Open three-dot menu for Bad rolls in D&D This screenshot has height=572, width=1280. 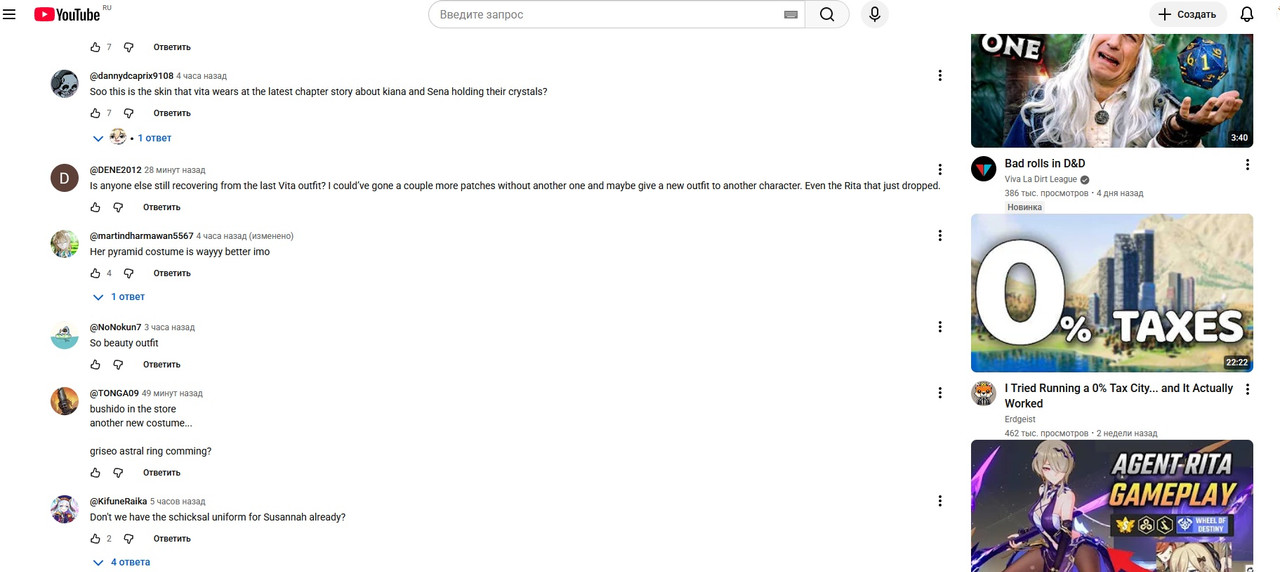coord(1247,164)
